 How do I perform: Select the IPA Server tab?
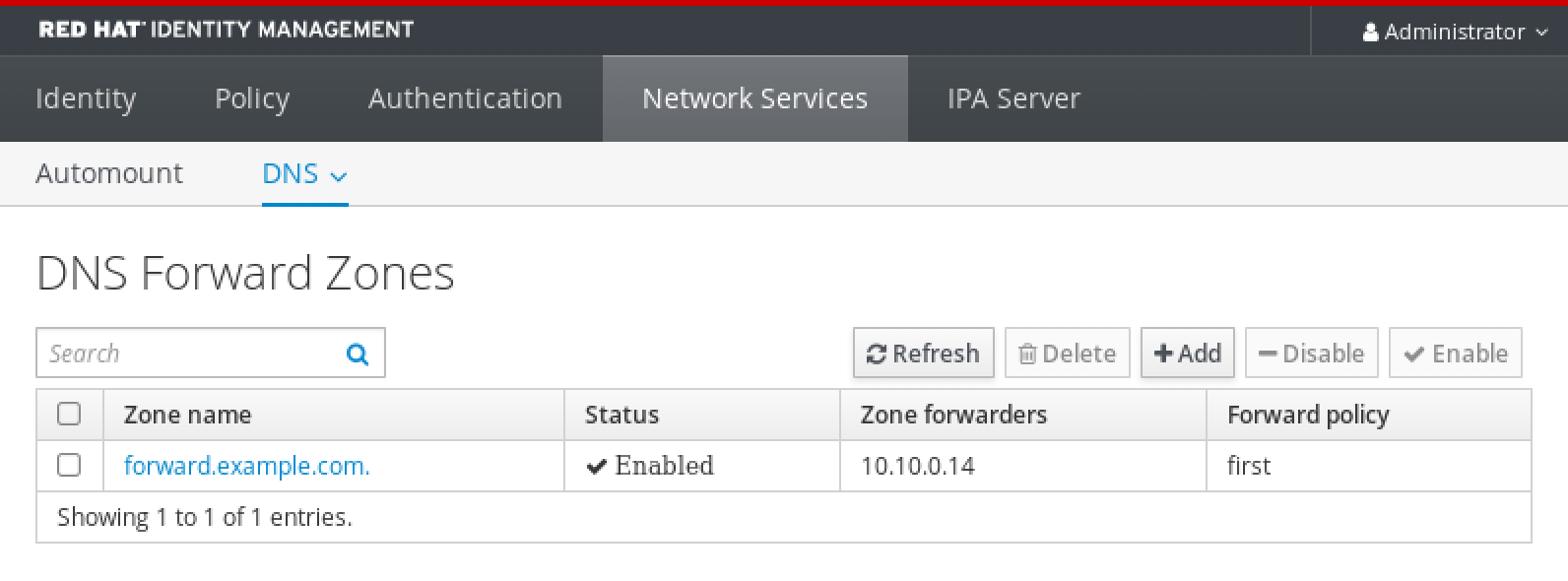1013,98
